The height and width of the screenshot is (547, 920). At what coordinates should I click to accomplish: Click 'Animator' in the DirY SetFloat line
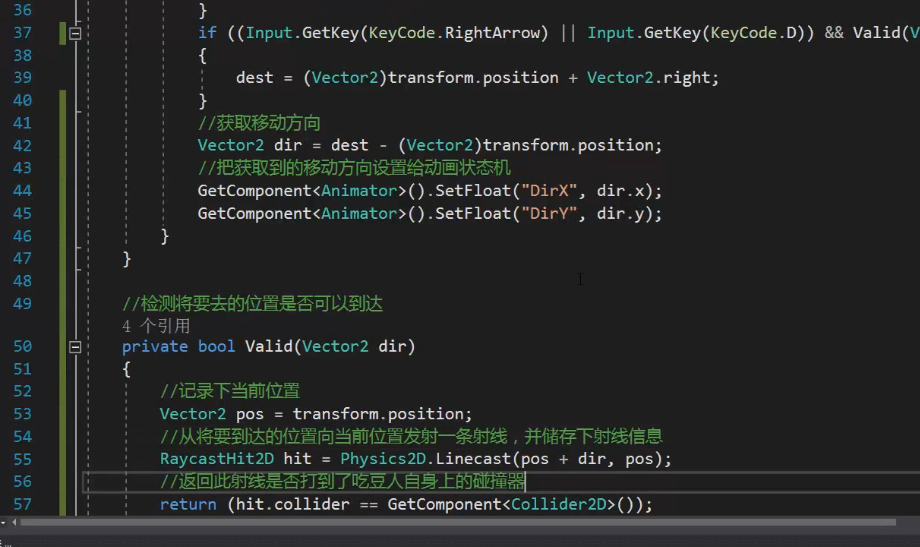[x=359, y=214]
